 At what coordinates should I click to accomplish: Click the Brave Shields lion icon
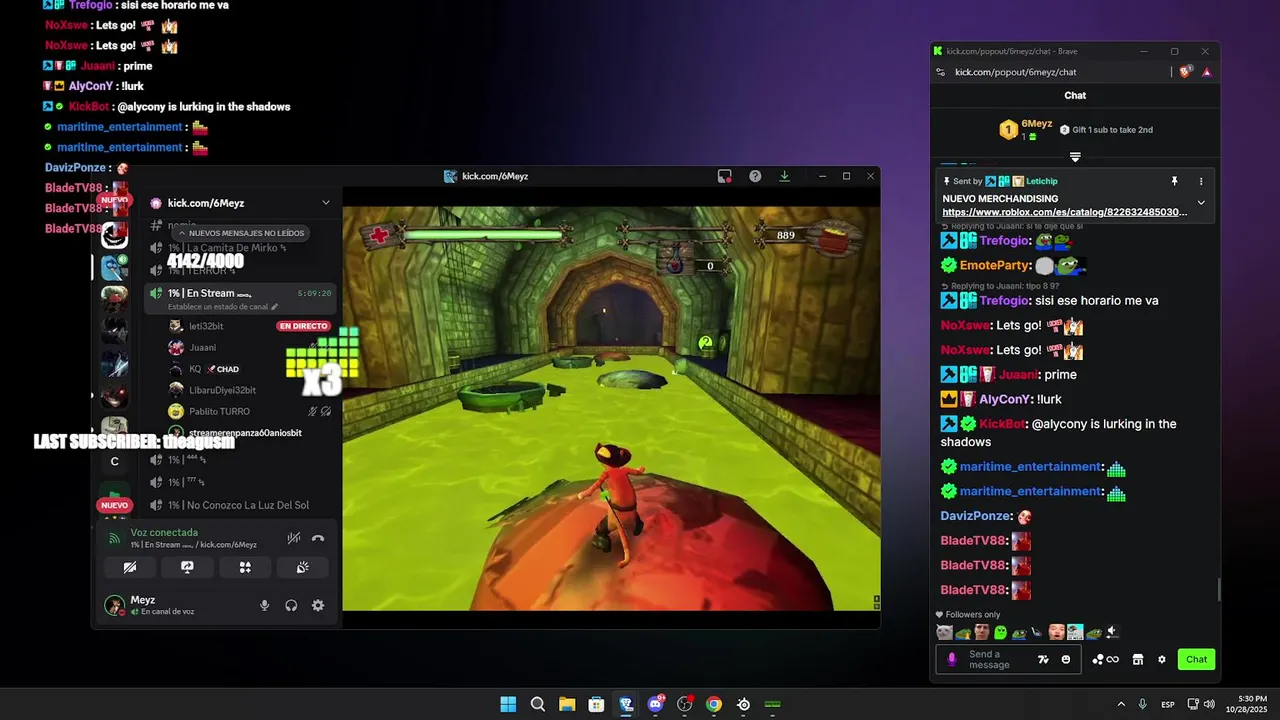pos(1186,72)
